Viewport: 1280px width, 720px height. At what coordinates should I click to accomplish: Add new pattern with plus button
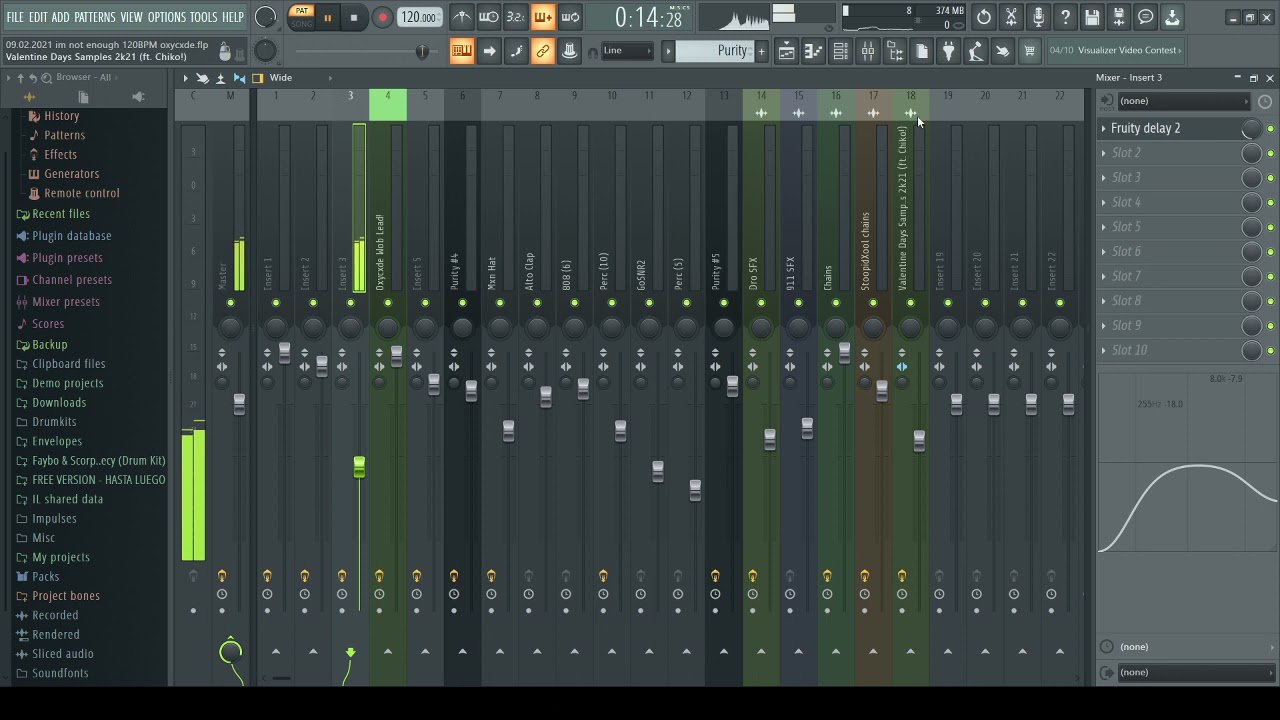click(x=761, y=51)
